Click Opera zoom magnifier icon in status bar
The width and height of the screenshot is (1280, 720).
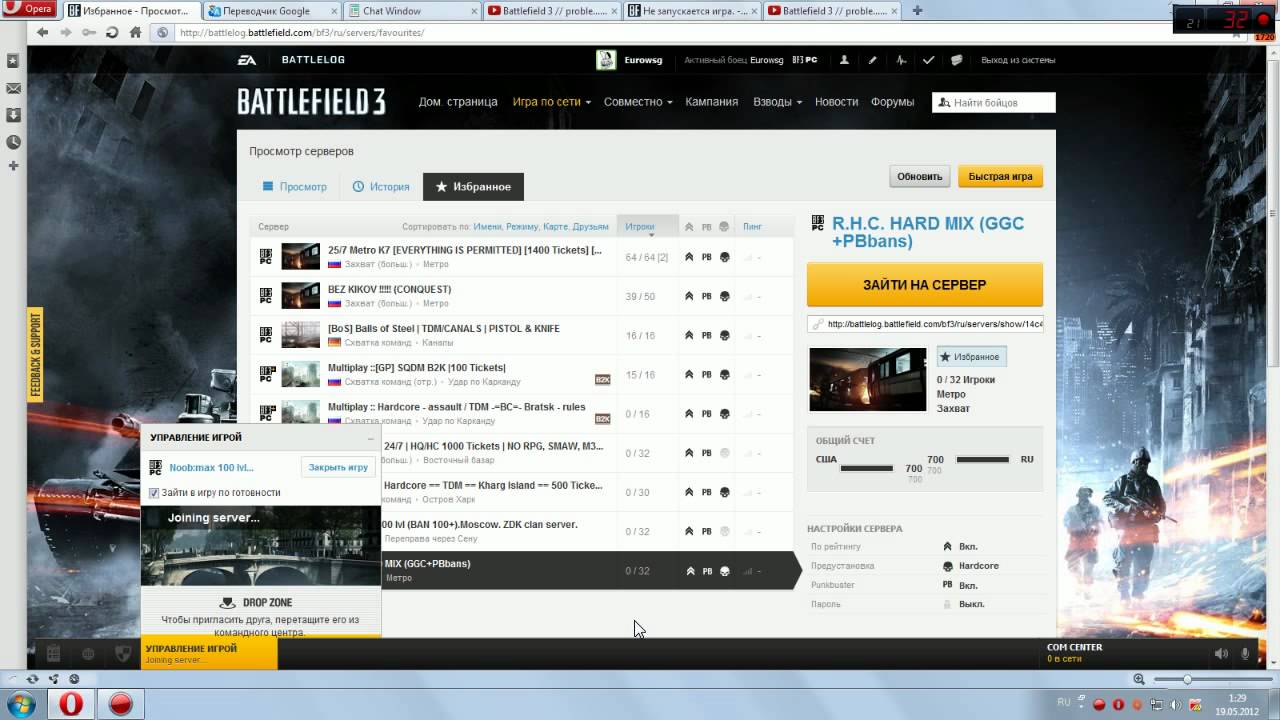coord(1139,679)
